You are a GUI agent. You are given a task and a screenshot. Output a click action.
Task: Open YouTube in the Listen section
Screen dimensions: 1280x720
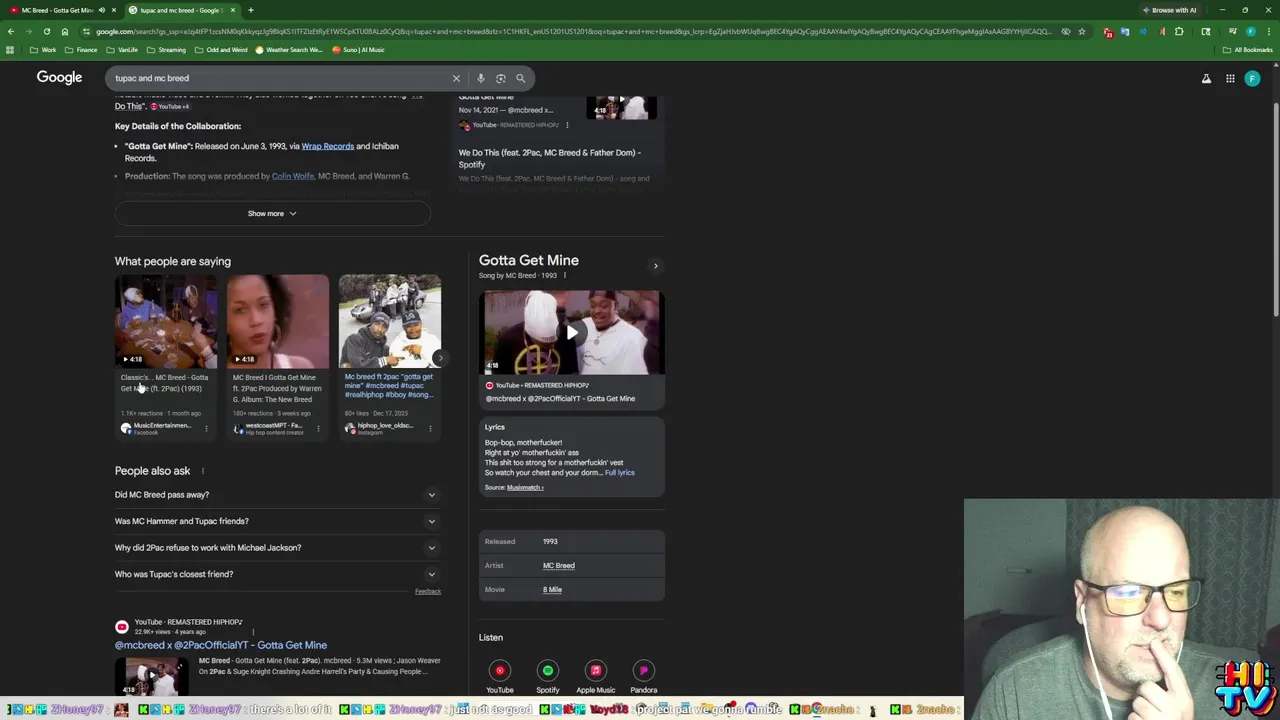500,676
